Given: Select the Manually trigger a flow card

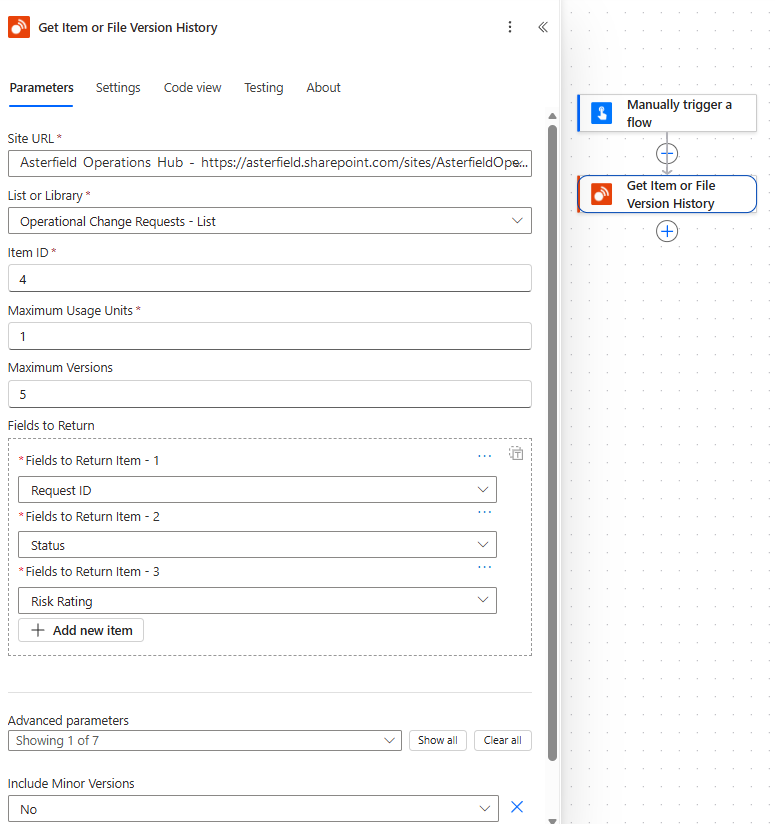Looking at the screenshot, I should pyautogui.click(x=667, y=113).
